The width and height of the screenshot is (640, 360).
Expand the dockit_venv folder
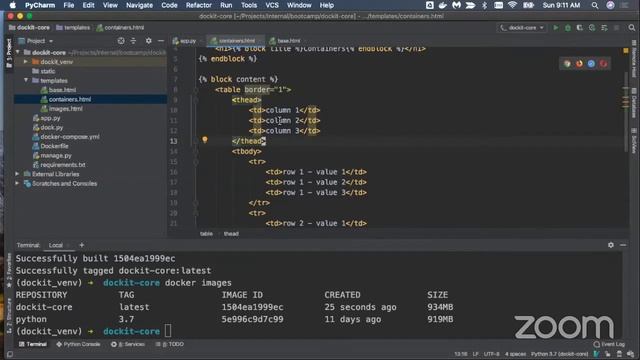26,62
